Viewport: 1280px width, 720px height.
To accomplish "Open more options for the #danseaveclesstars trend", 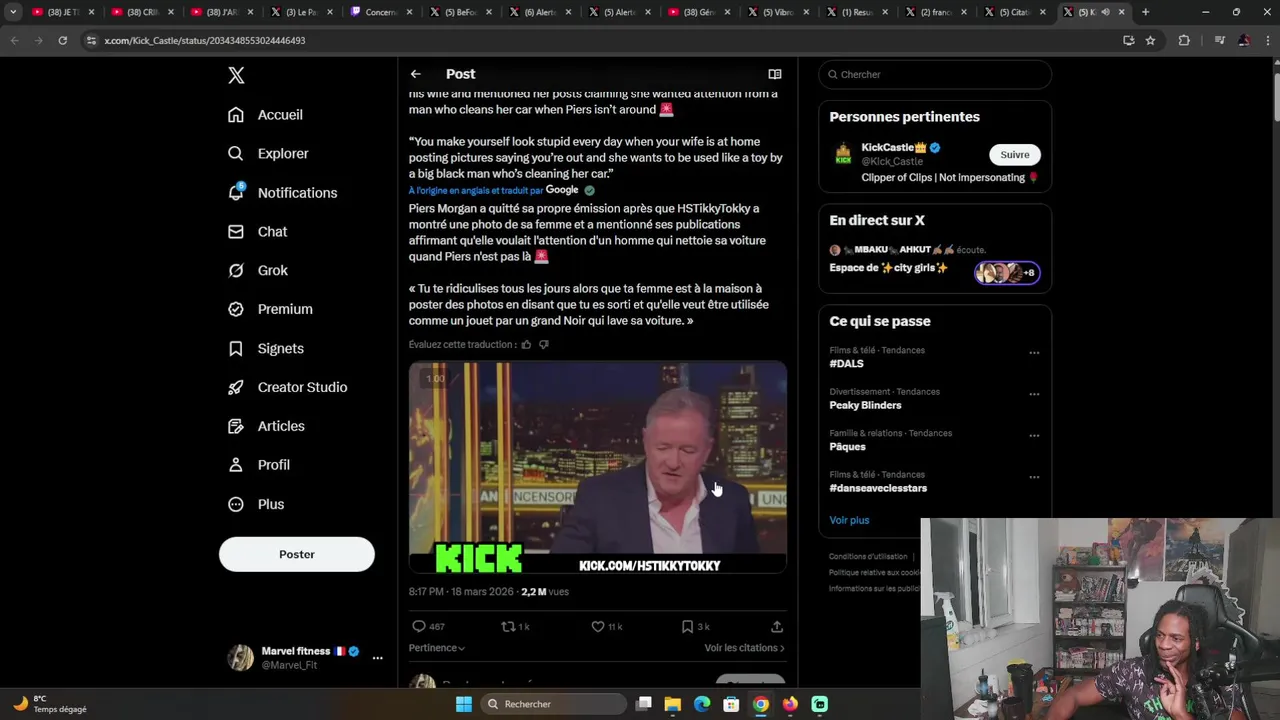I will pyautogui.click(x=1034, y=477).
